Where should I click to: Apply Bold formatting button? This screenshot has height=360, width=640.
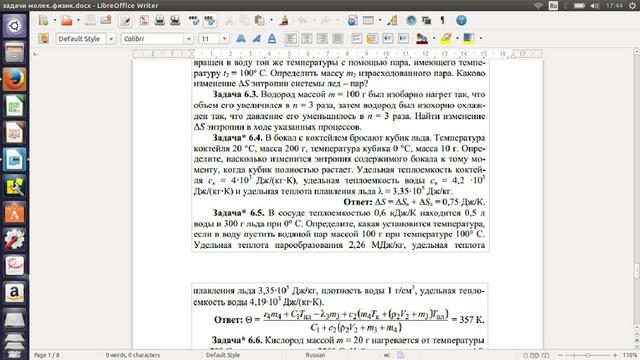tap(241, 38)
